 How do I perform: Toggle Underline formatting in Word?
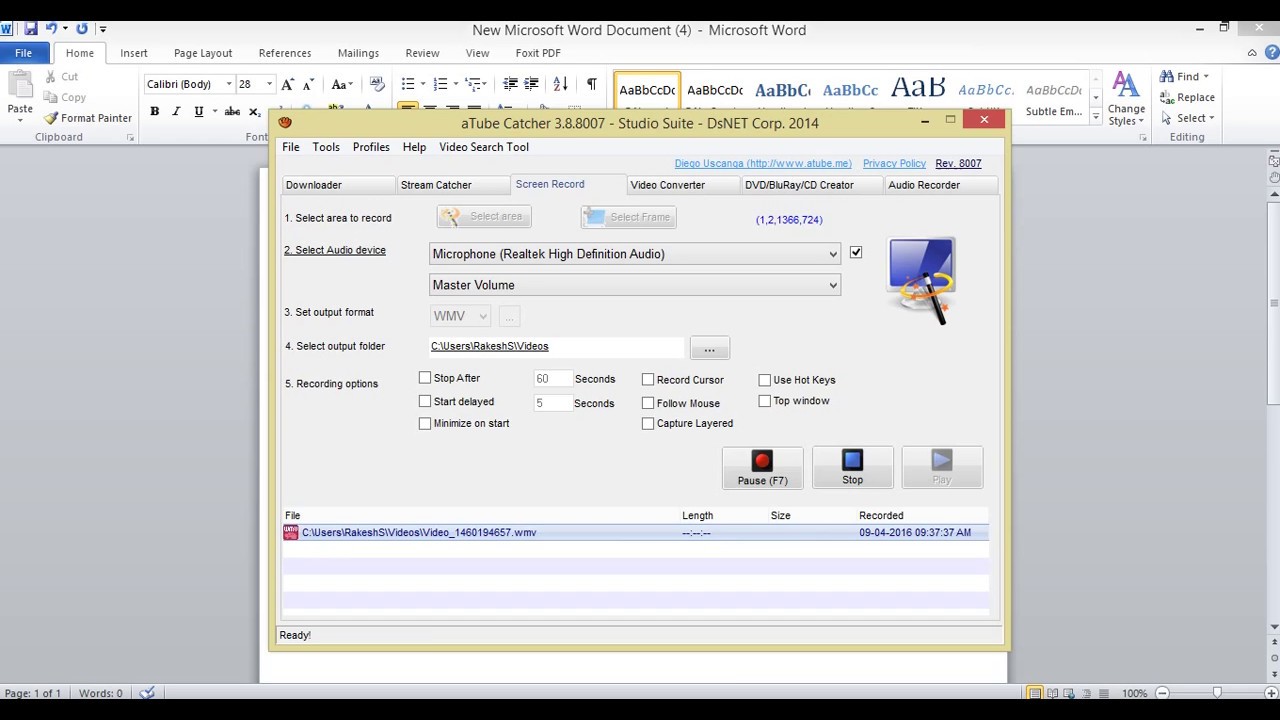click(x=198, y=112)
